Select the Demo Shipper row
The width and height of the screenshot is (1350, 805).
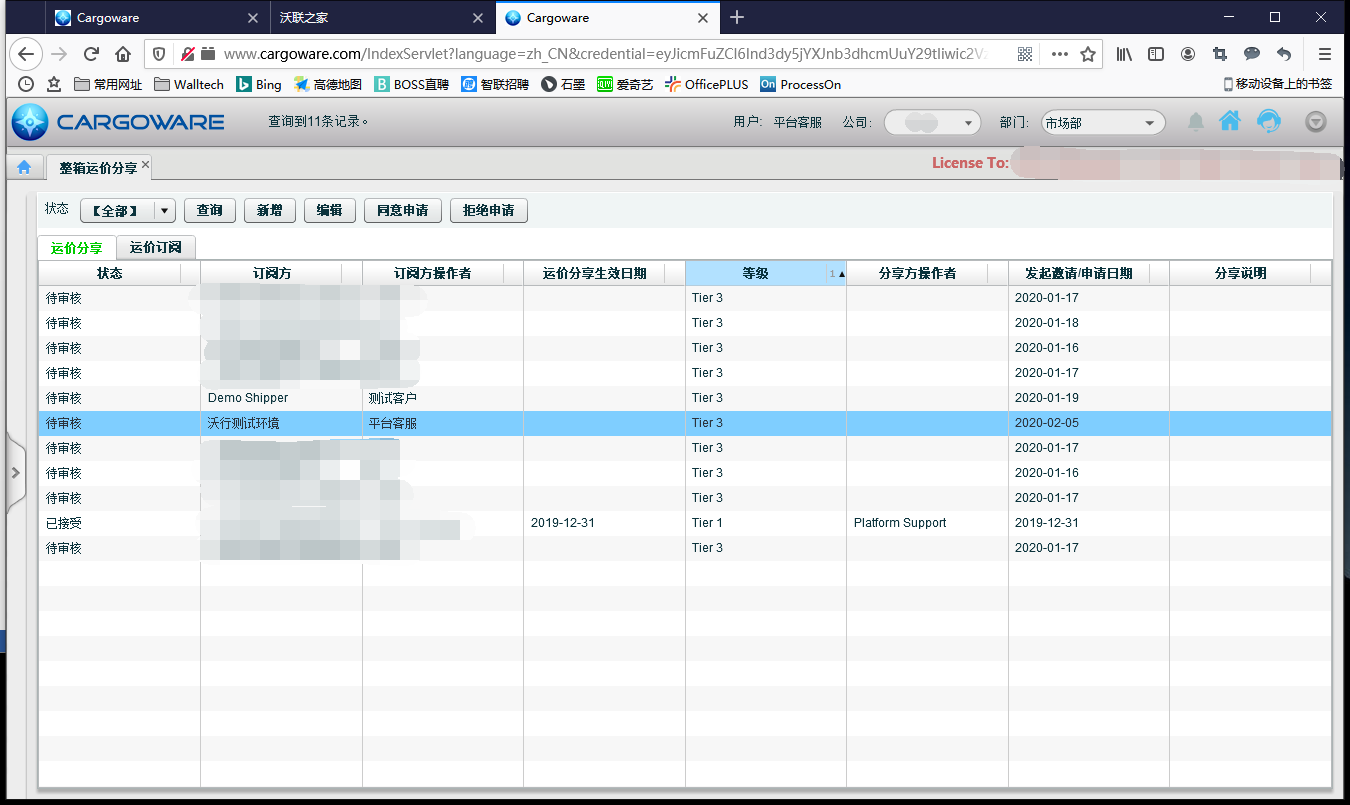coord(248,398)
